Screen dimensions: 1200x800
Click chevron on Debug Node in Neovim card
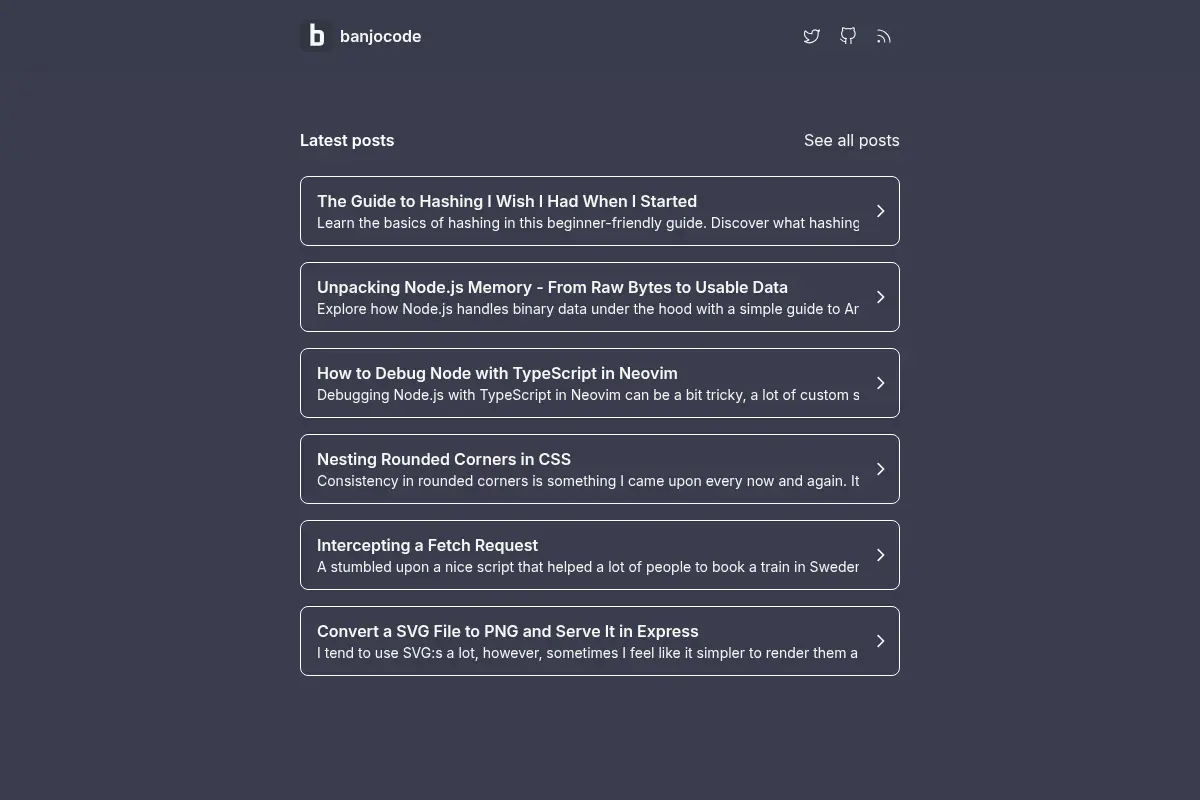(880, 383)
